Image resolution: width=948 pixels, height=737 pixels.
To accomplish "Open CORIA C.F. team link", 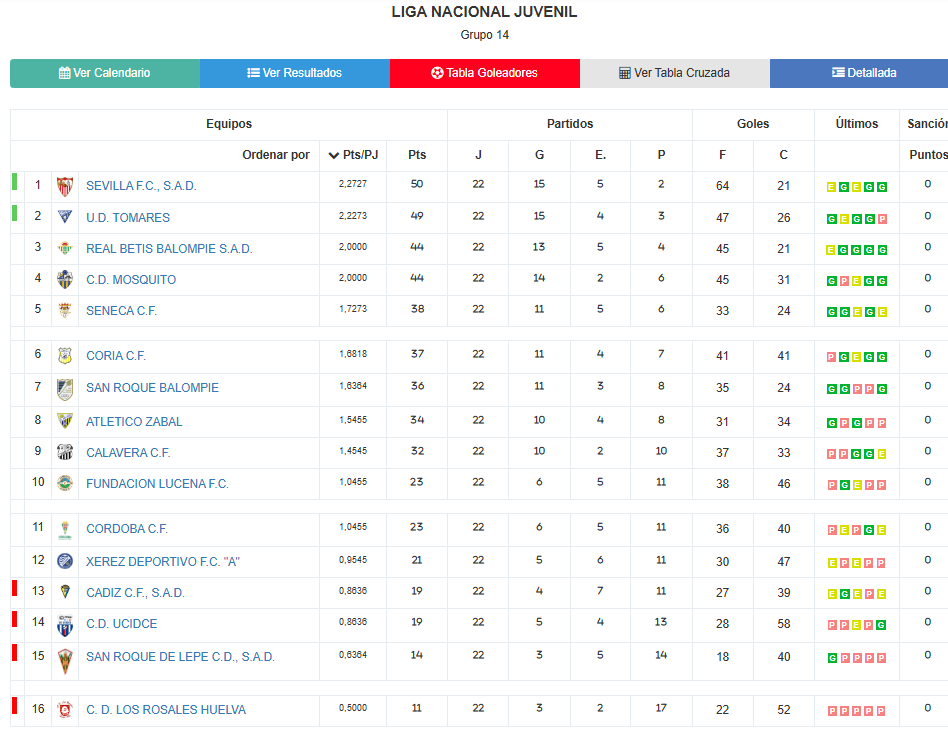I will pyautogui.click(x=115, y=356).
